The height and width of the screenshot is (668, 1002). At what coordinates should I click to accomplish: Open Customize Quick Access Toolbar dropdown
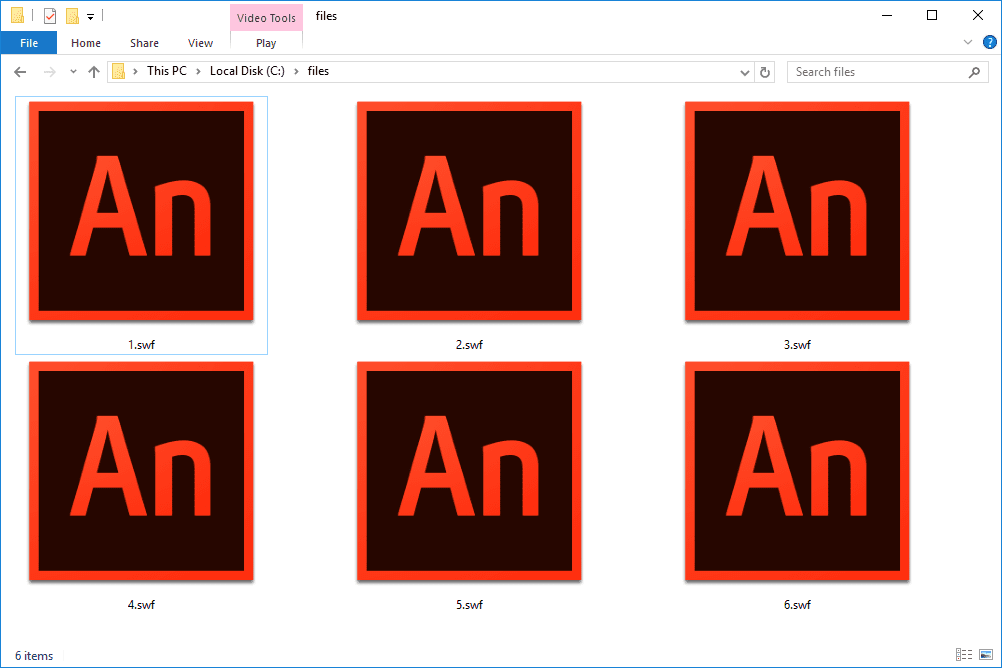pos(91,17)
